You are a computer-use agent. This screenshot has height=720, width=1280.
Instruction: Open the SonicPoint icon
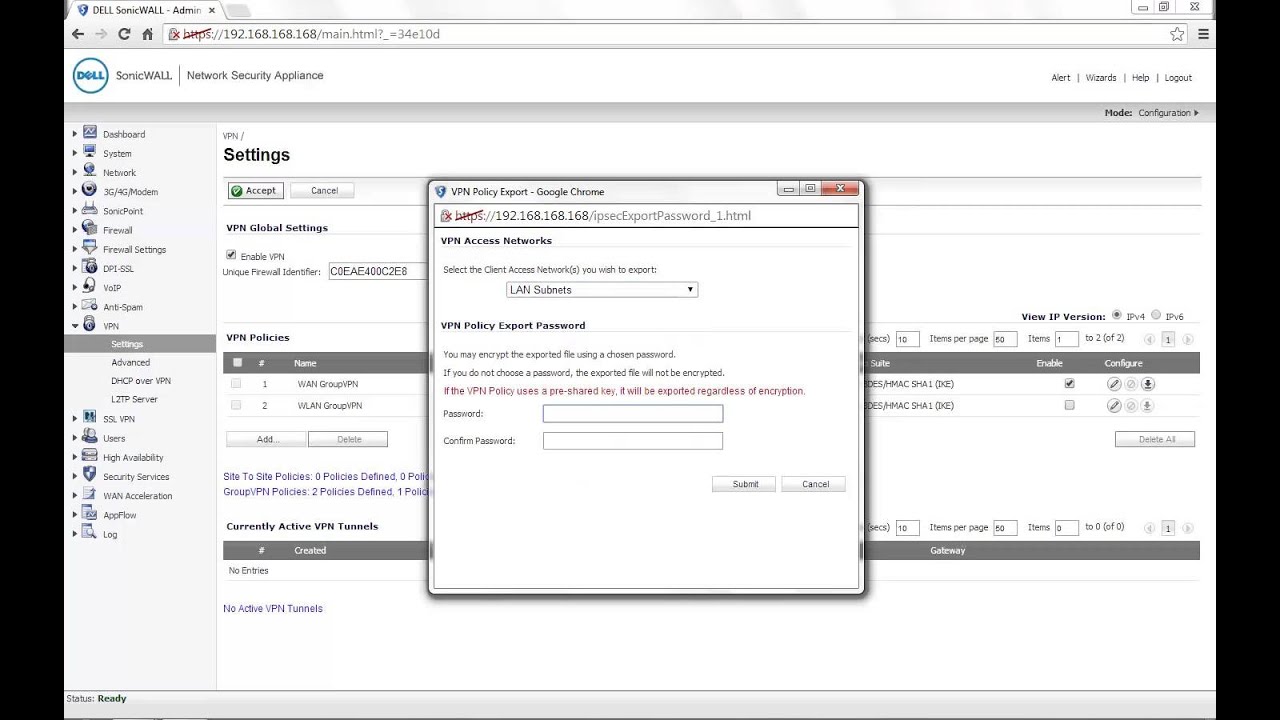90,210
